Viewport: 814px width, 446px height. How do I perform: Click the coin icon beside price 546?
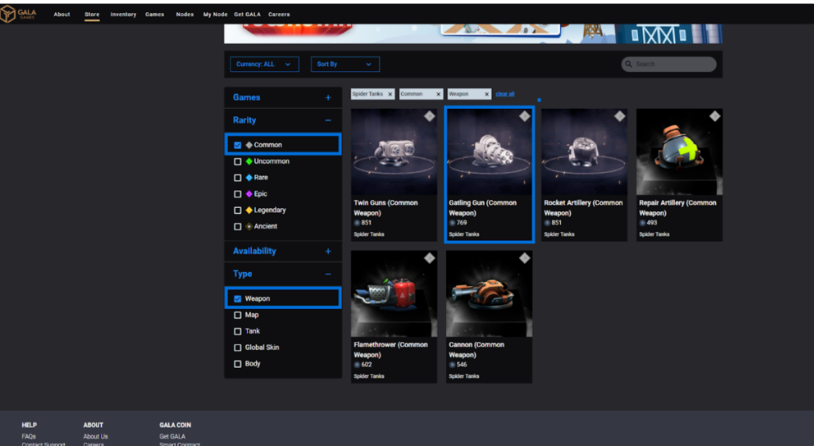[452, 364]
